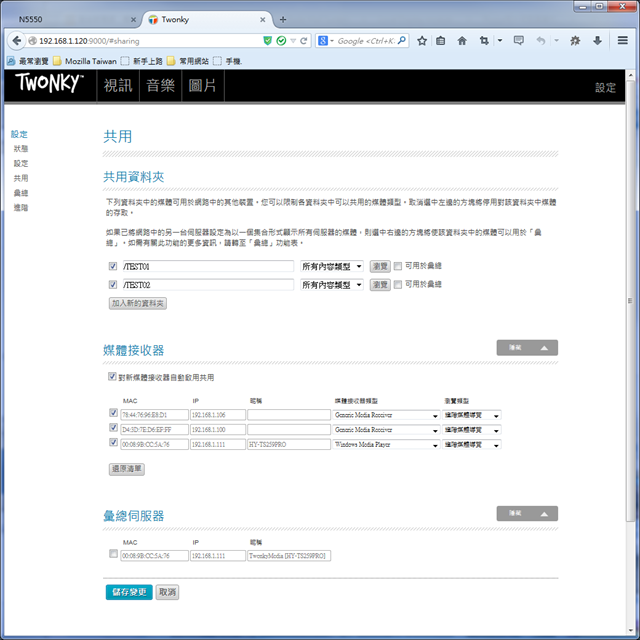This screenshot has width=640, height=640.
Task: Enable aggregation checkbox for /TEST02
Action: pos(398,284)
